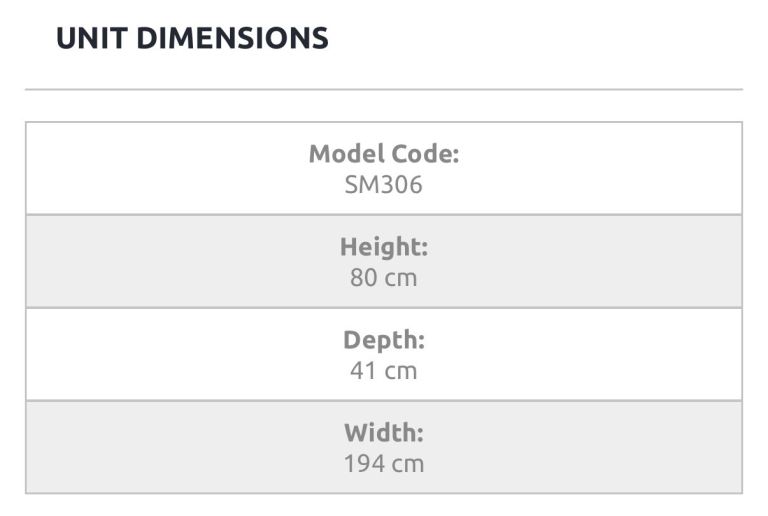768x516 pixels.
Task: Click the UNIT DIMENSIONS heading
Action: pos(192,38)
